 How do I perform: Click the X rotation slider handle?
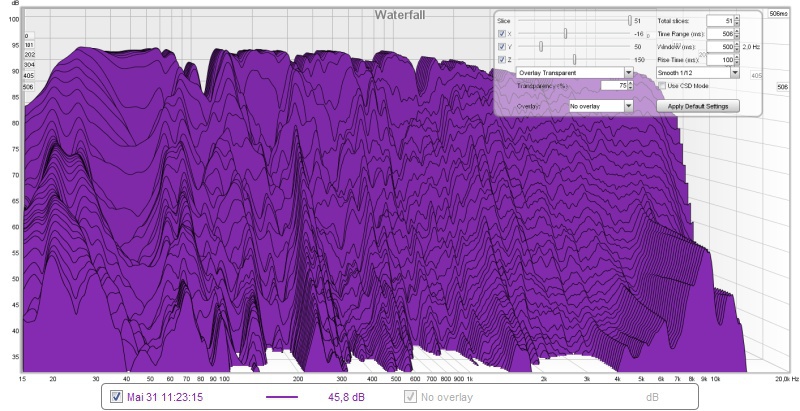pyautogui.click(x=565, y=33)
